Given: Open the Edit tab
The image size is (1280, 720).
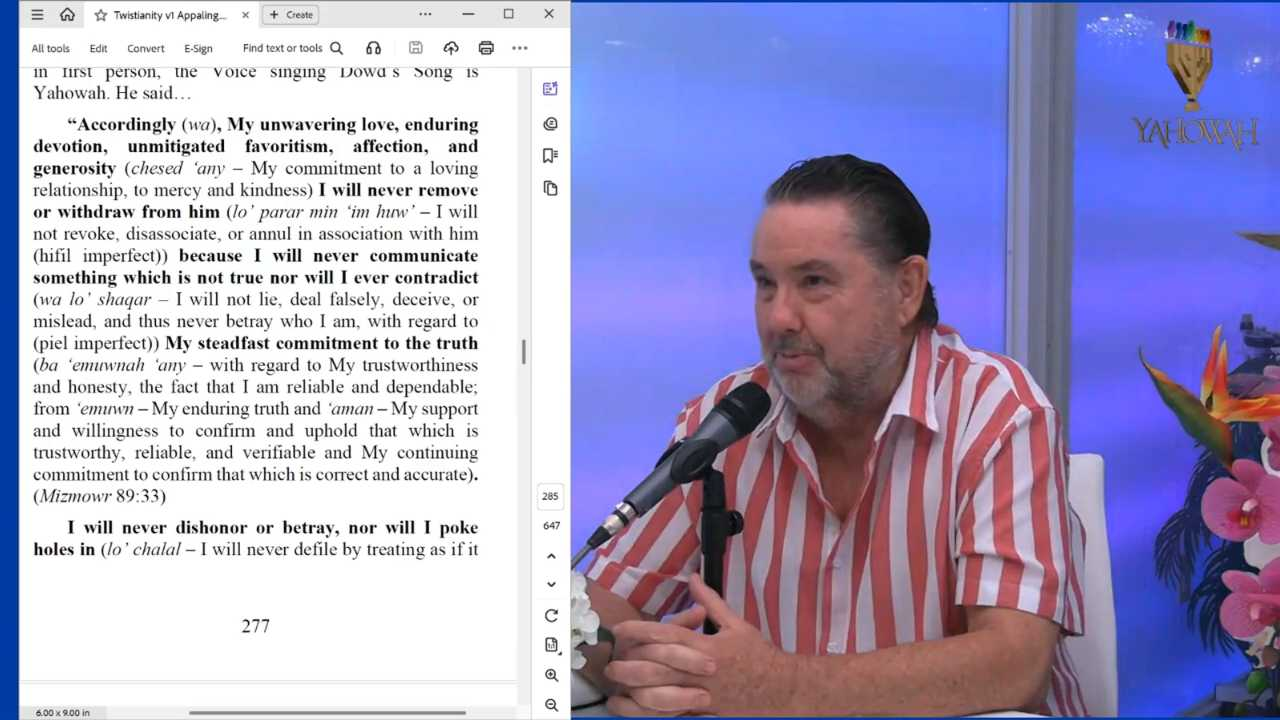Looking at the screenshot, I should click(98, 48).
